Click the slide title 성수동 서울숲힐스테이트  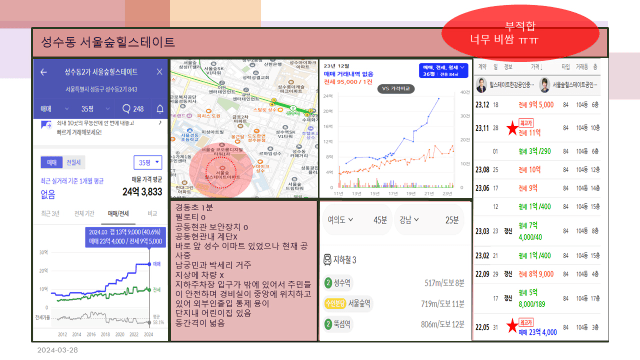click(x=108, y=42)
